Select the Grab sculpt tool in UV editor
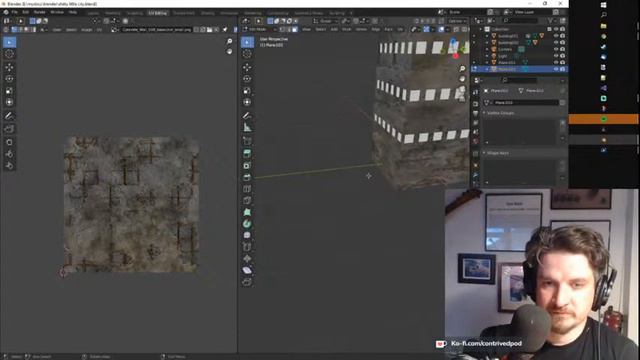 click(9, 142)
